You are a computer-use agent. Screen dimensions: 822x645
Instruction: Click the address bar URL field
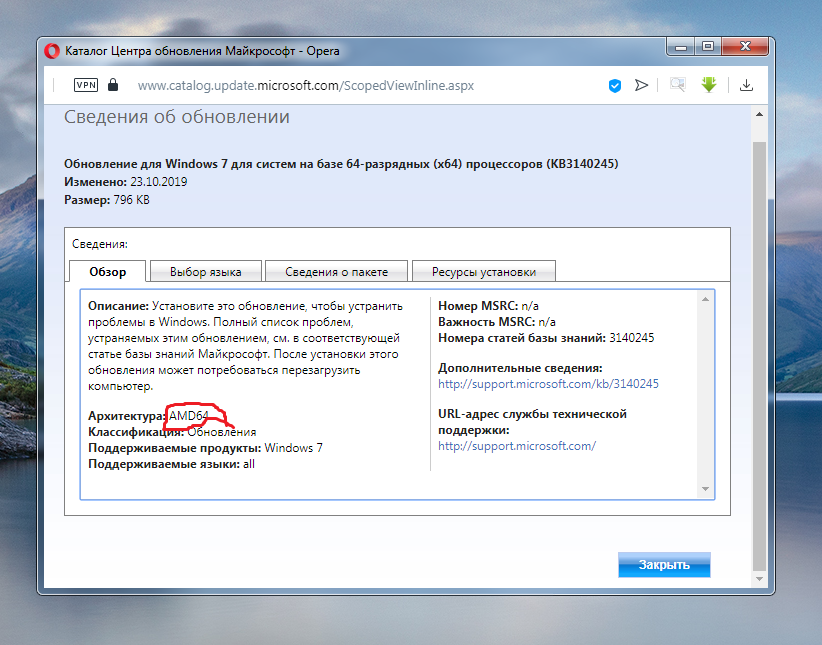306,85
